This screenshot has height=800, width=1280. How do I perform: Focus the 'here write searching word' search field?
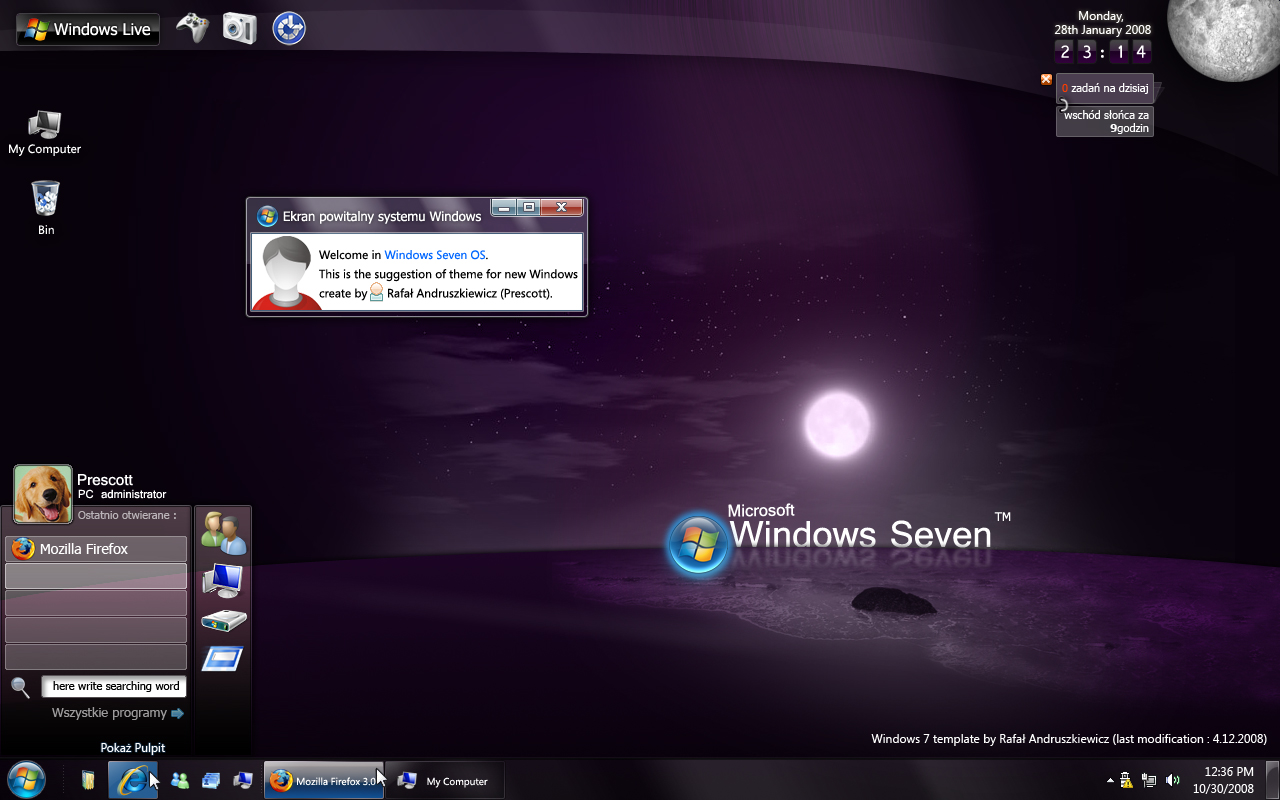114,686
